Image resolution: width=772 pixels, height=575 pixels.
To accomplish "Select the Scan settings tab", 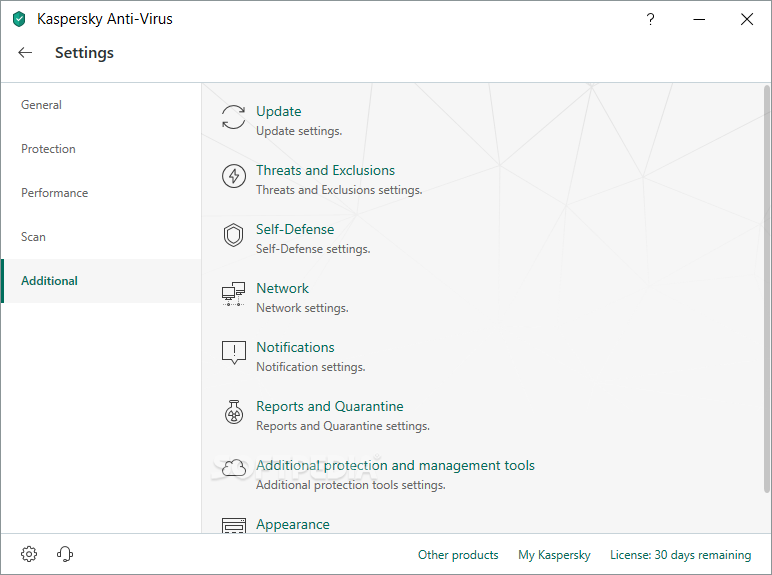I will [x=101, y=237].
